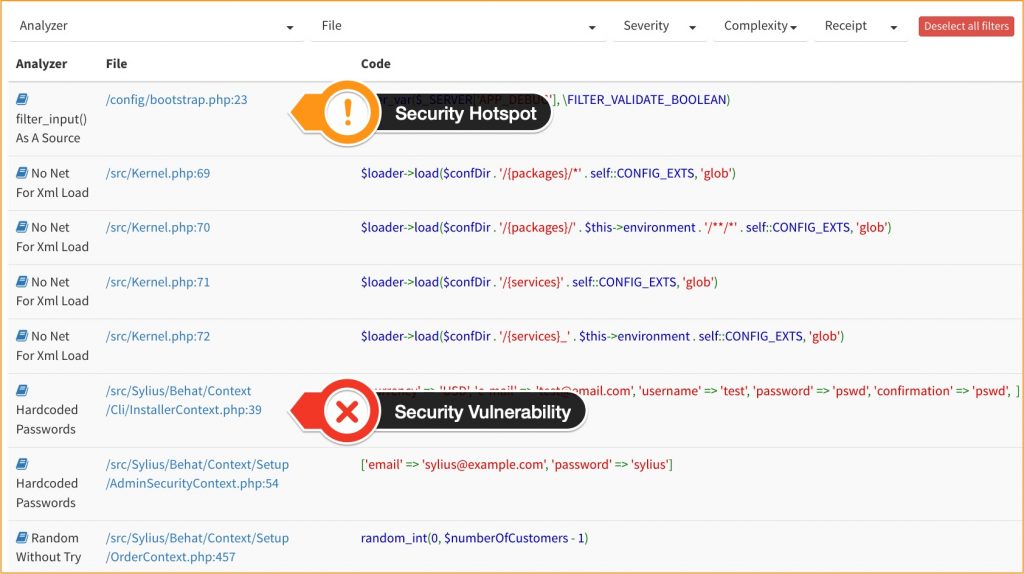This screenshot has width=1024, height=574.
Task: Click code with 'sylius@example.com' password
Action: pyautogui.click(x=517, y=464)
